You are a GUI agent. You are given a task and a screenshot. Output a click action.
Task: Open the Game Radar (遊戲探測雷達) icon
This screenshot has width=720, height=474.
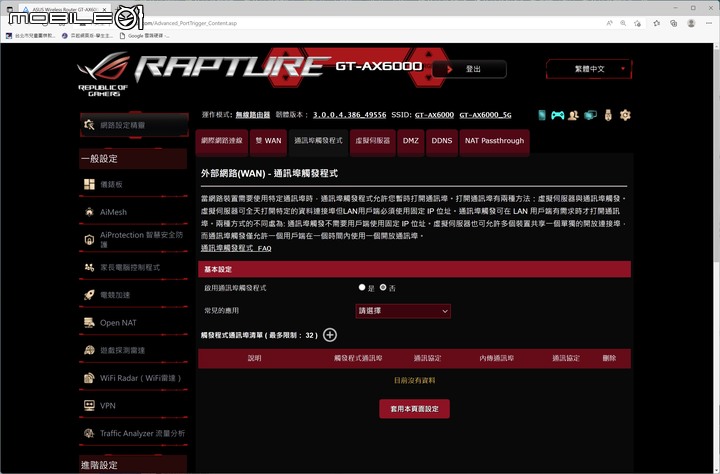point(89,350)
